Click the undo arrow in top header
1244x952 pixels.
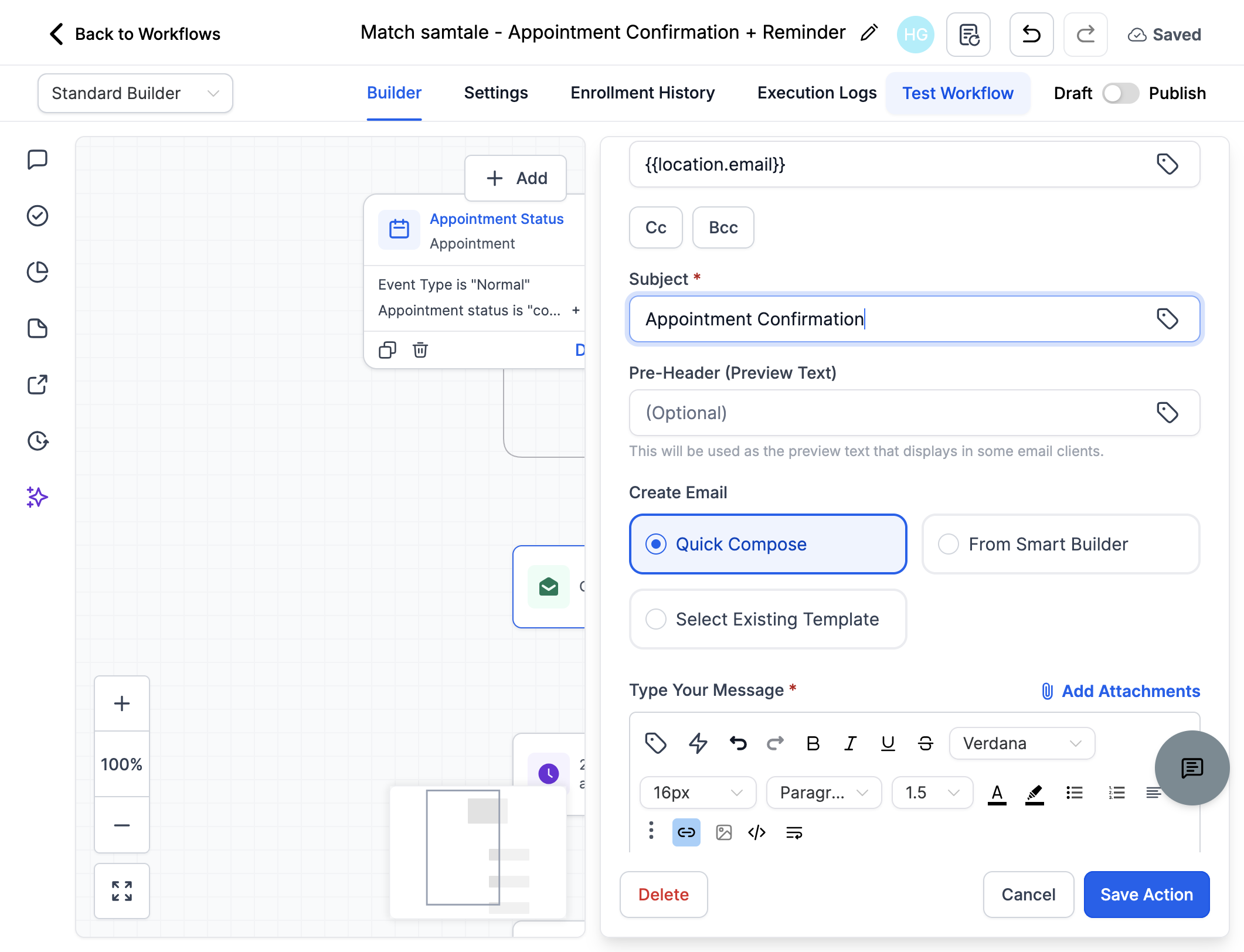pyautogui.click(x=1031, y=35)
